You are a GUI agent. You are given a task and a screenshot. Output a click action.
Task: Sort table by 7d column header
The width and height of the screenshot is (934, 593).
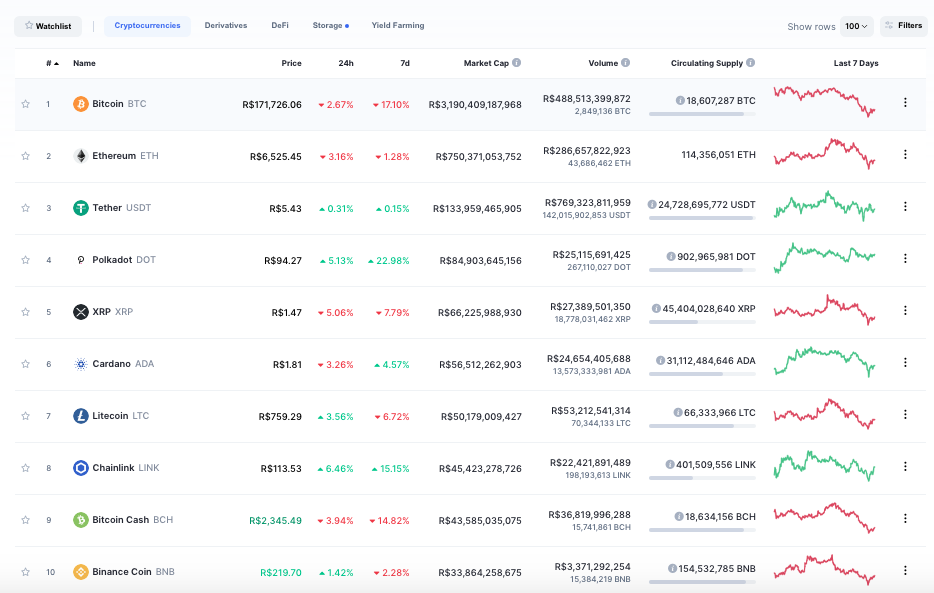(405, 63)
